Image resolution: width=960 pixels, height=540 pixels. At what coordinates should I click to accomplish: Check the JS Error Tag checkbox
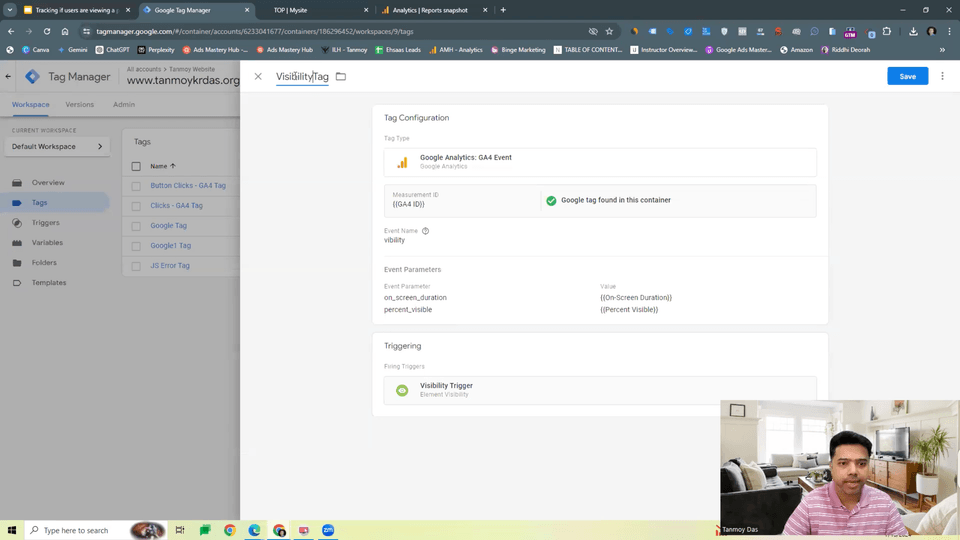click(x=136, y=266)
